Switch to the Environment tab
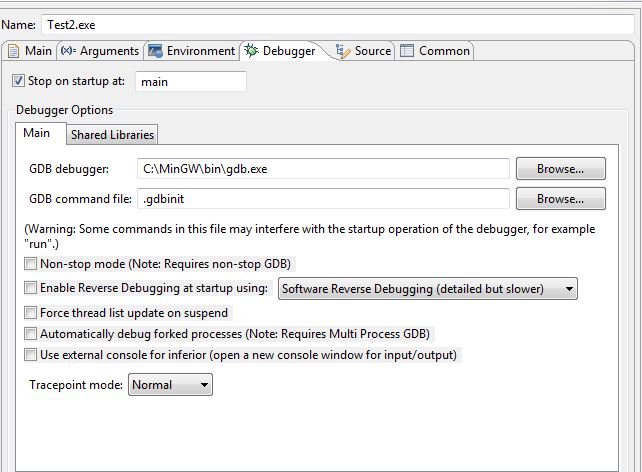The width and height of the screenshot is (642, 472). (x=192, y=51)
